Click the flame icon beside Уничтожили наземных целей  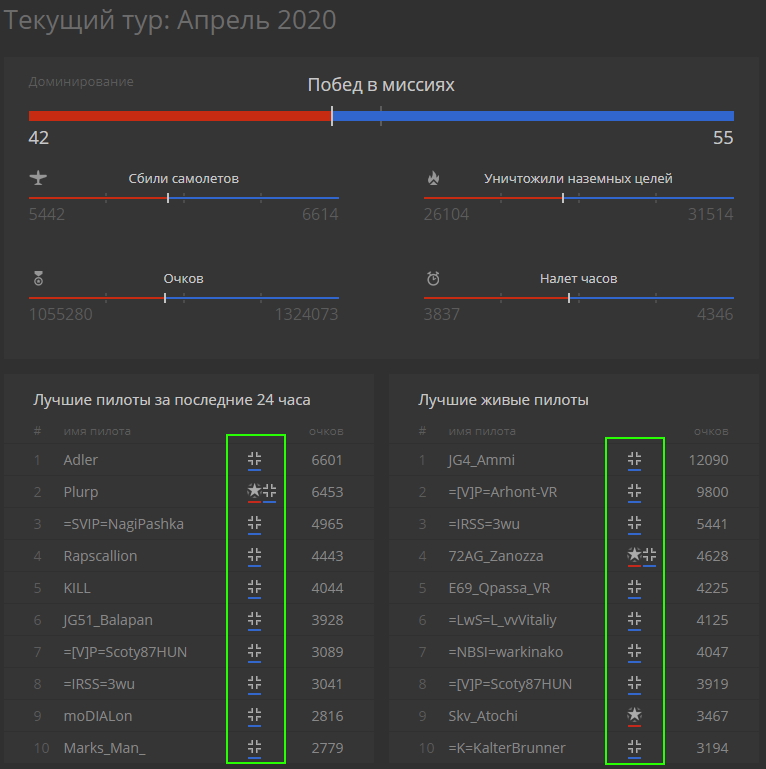[433, 179]
